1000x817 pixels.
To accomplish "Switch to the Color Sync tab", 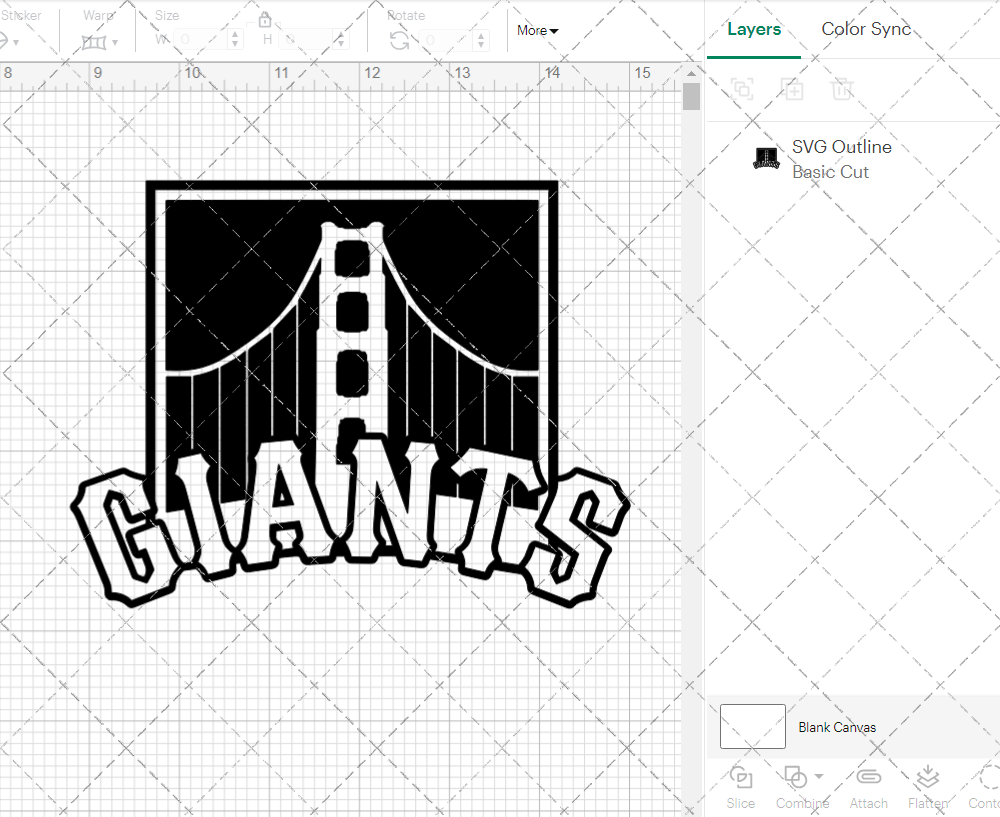I will click(x=866, y=29).
